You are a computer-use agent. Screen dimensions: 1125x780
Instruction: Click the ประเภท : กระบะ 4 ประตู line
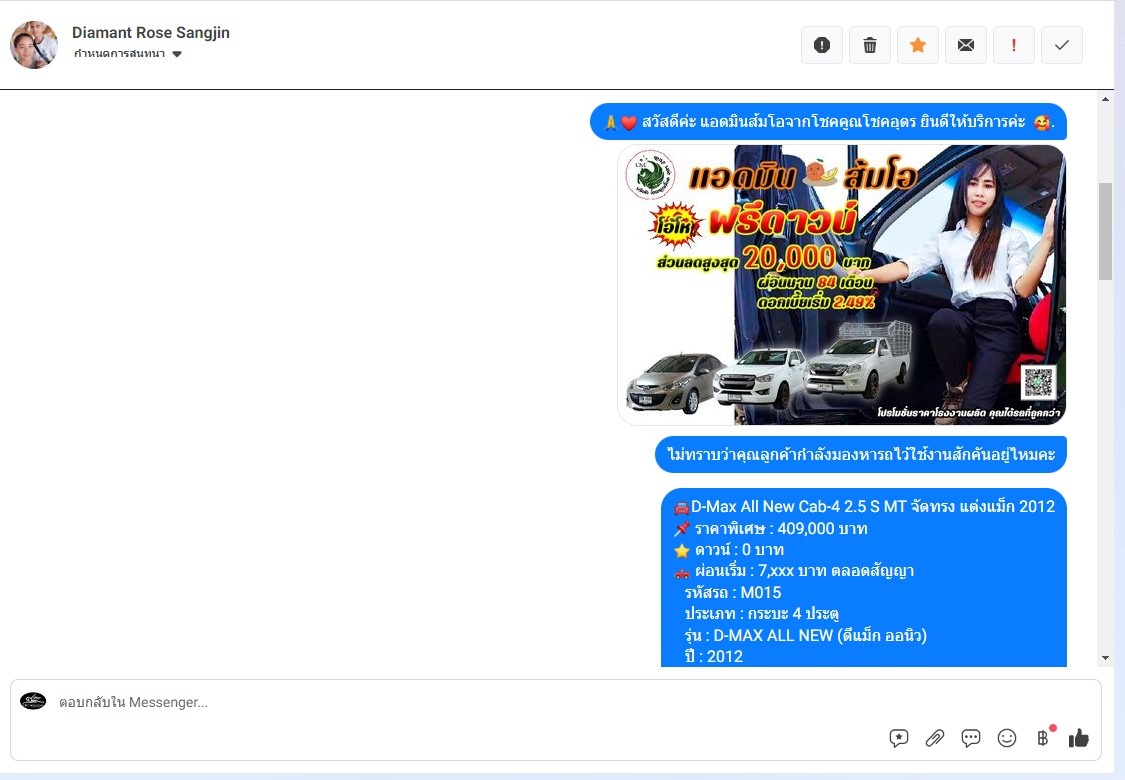click(761, 614)
